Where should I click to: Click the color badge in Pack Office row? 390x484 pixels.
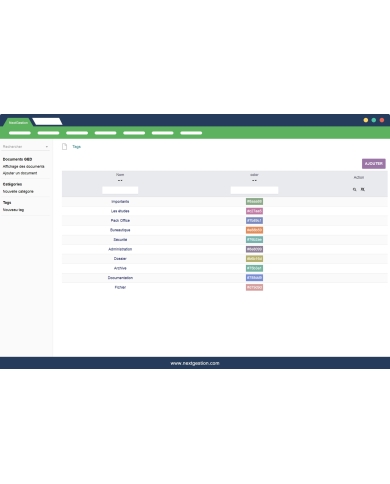pos(254,220)
